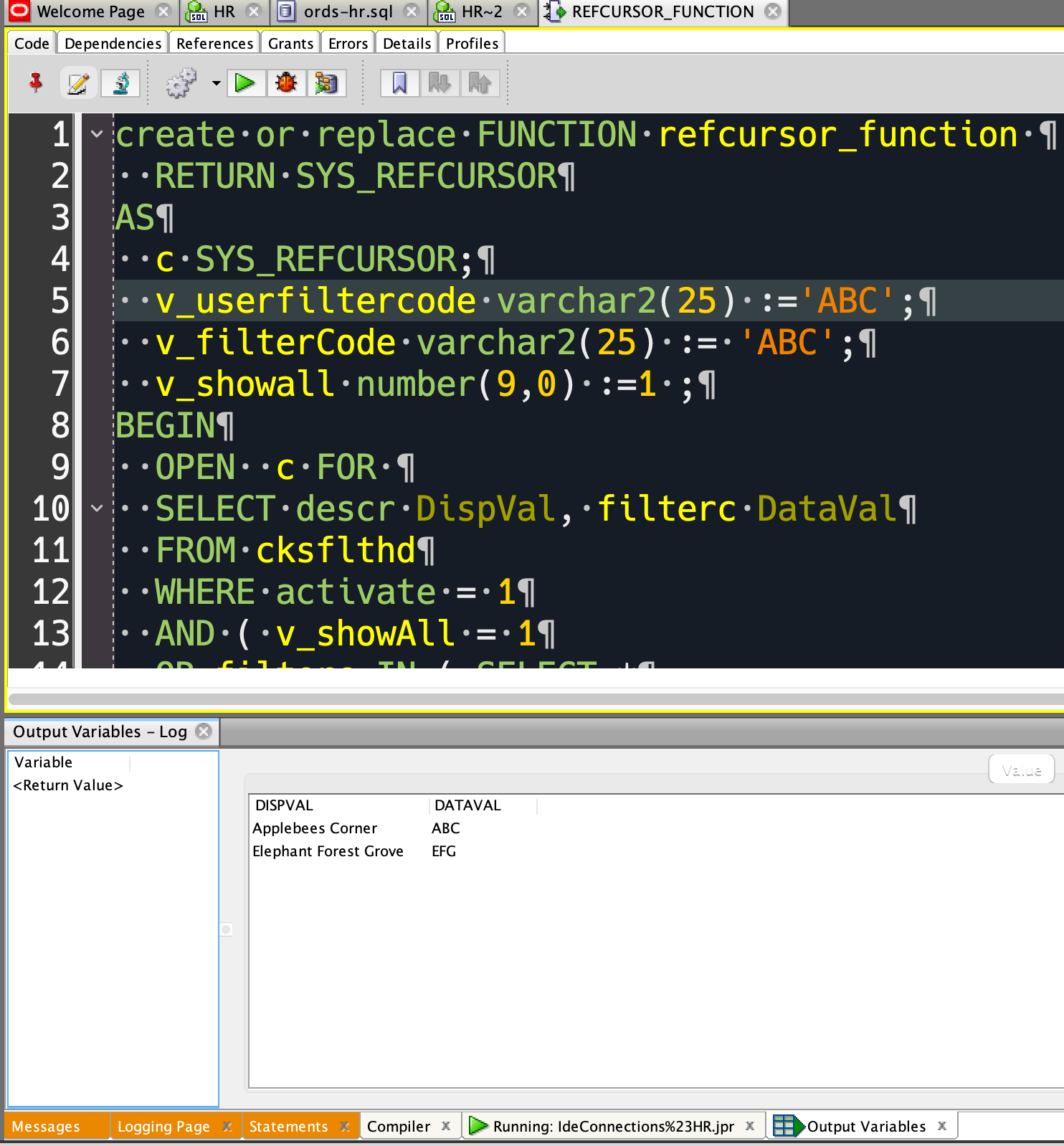
Task: Switch to the Welcome Page tab
Action: (x=90, y=11)
